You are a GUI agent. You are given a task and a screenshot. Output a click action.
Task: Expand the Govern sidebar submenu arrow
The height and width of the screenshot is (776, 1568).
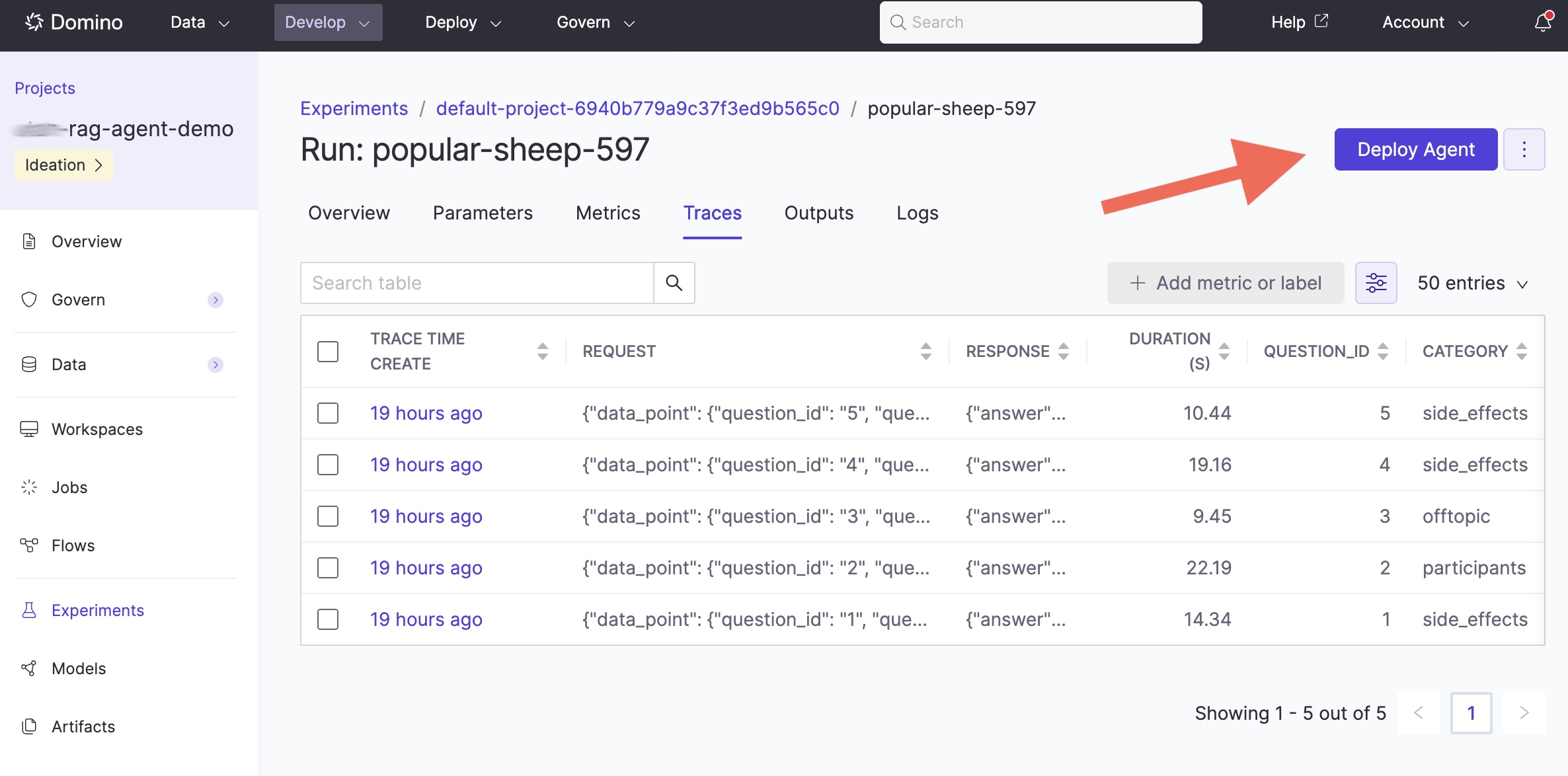pyautogui.click(x=215, y=299)
